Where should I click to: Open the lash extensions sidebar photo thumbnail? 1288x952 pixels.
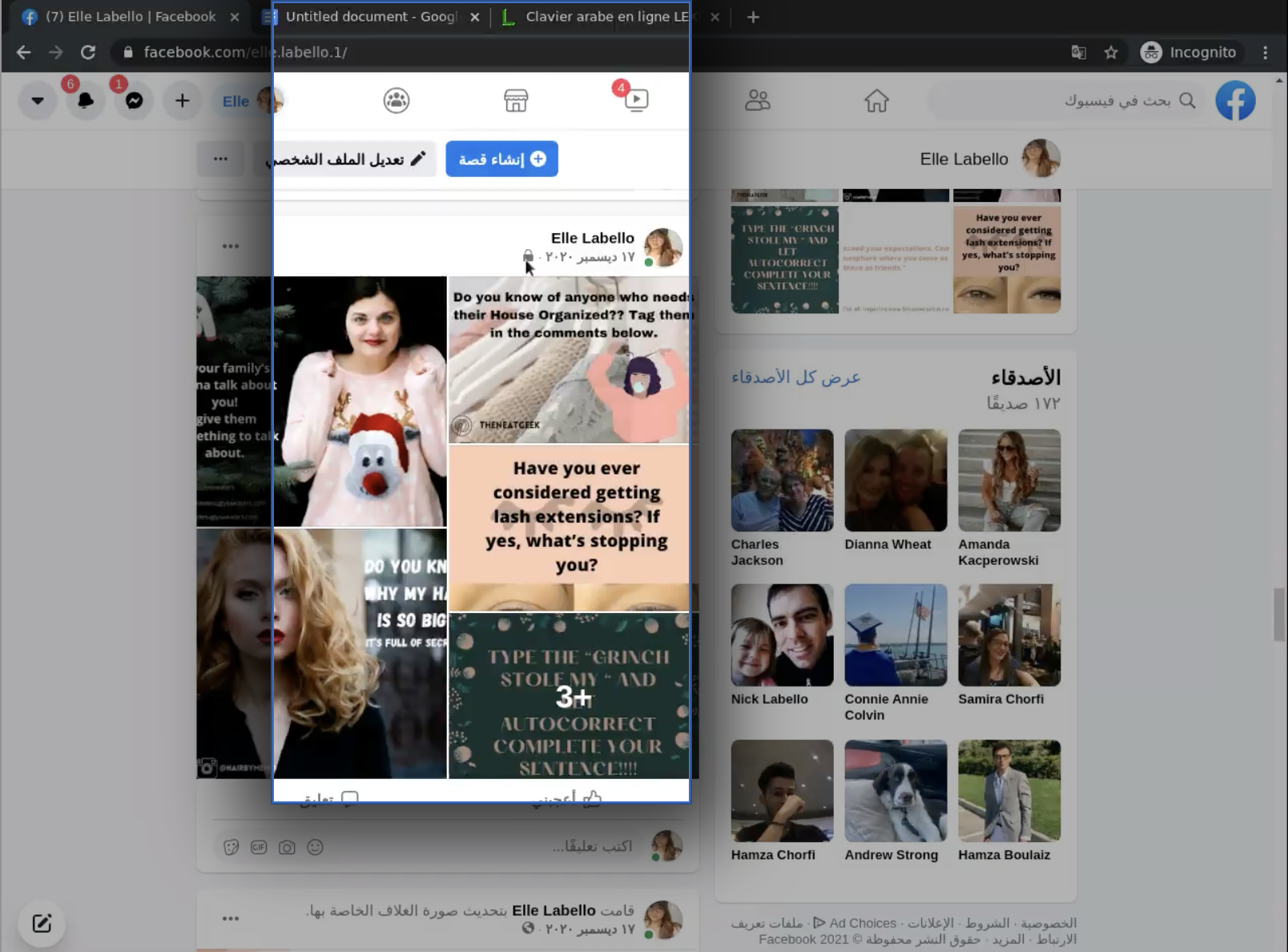coord(1007,260)
